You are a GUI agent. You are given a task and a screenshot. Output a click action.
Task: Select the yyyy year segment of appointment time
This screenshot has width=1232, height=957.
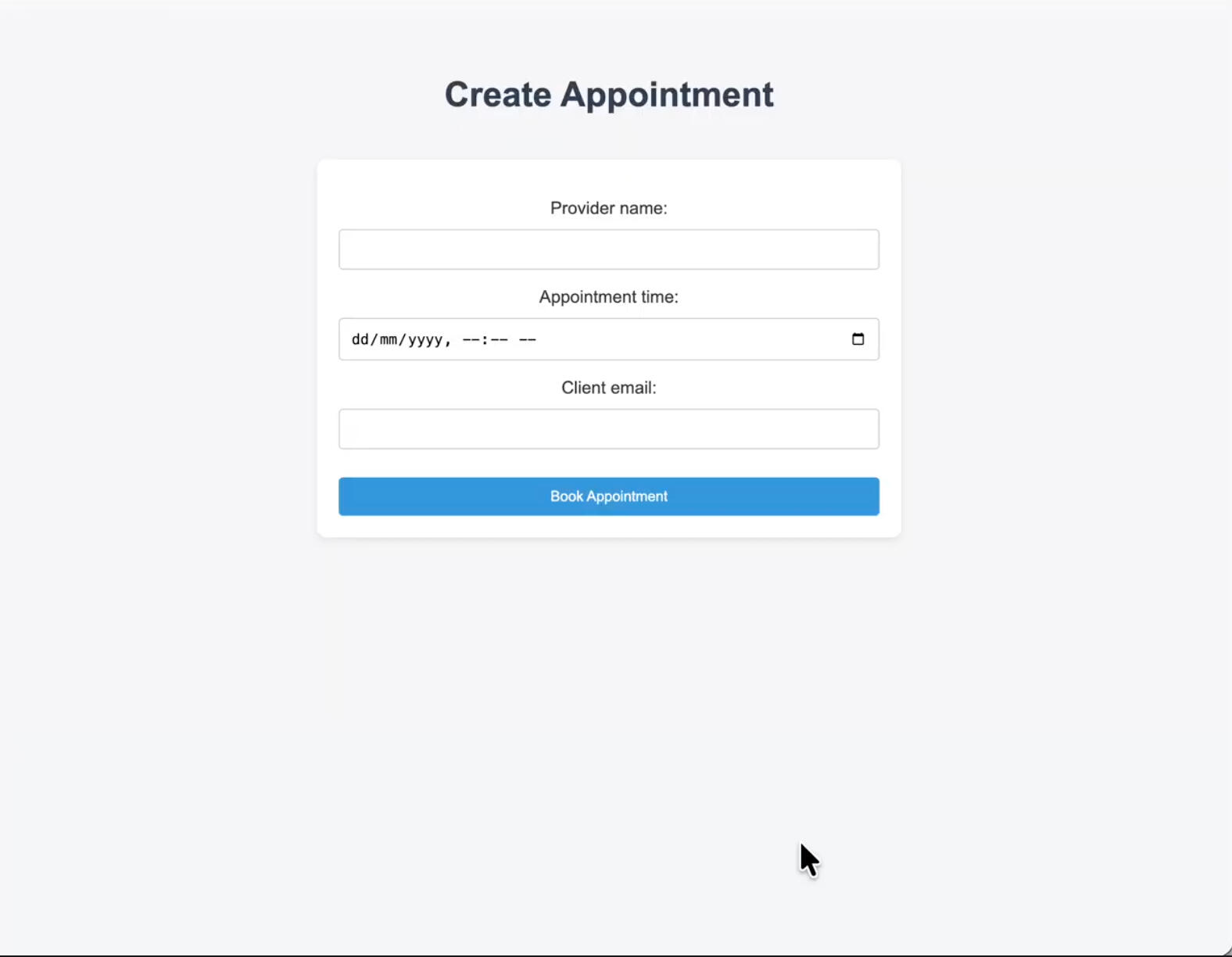(425, 339)
